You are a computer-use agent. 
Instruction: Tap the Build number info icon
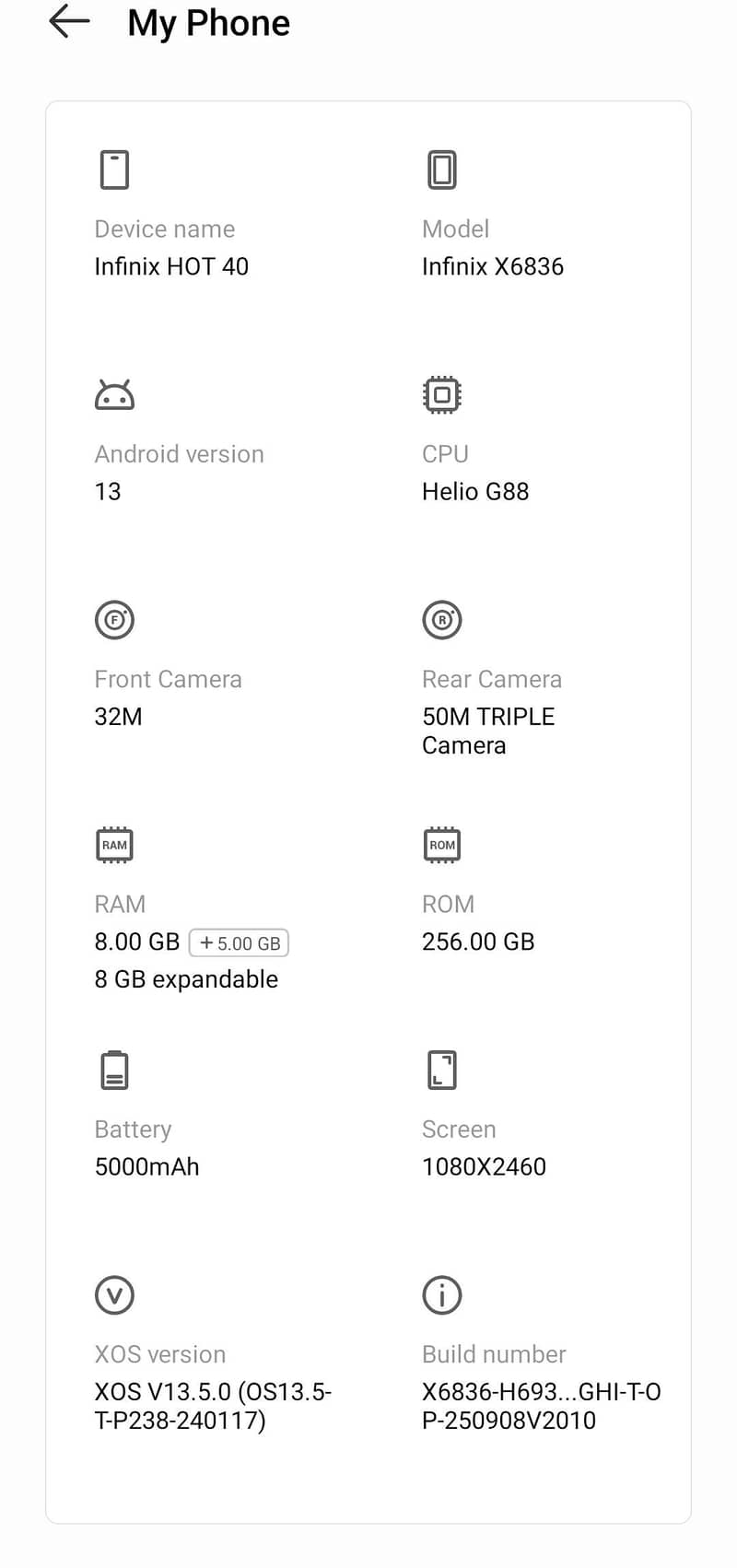442,1295
